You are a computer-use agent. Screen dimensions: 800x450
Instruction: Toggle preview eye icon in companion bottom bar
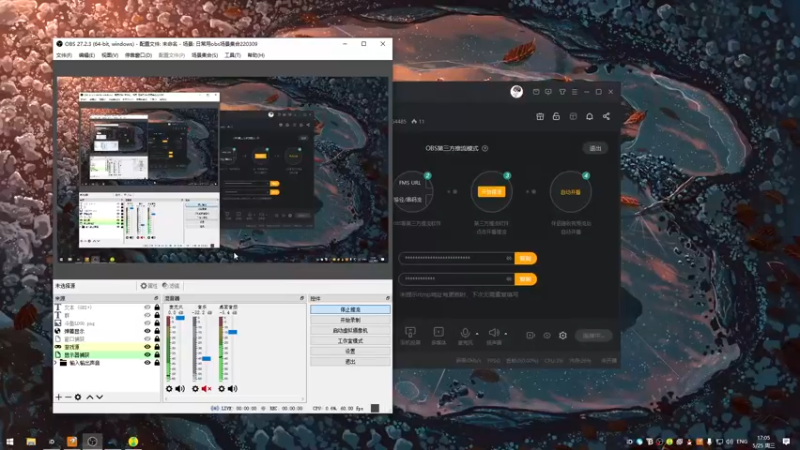[546, 336]
